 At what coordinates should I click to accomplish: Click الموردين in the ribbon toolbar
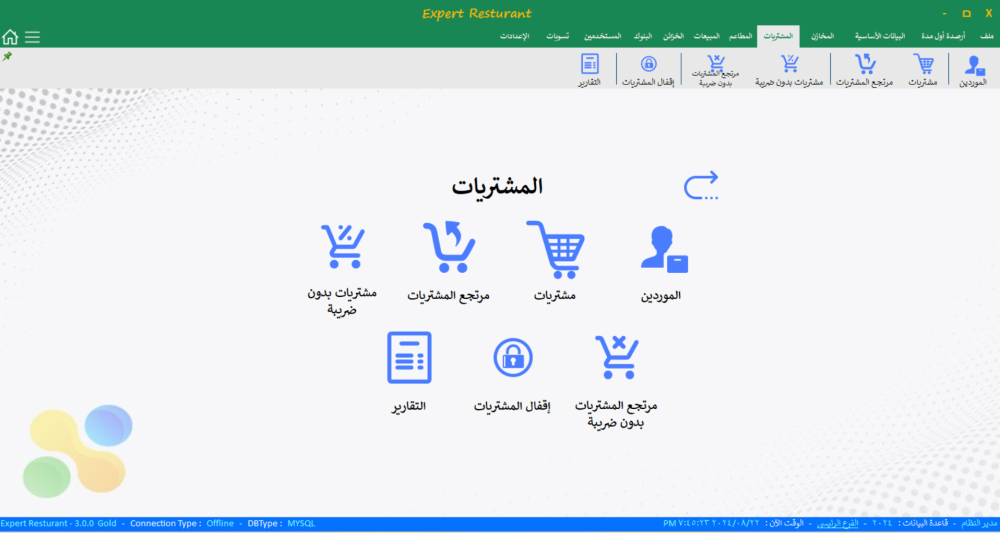[972, 72]
